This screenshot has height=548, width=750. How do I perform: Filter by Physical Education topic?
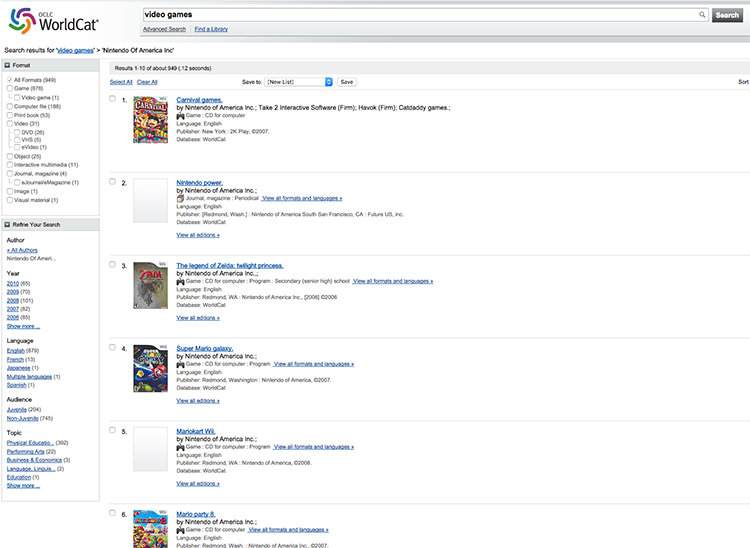(30, 443)
